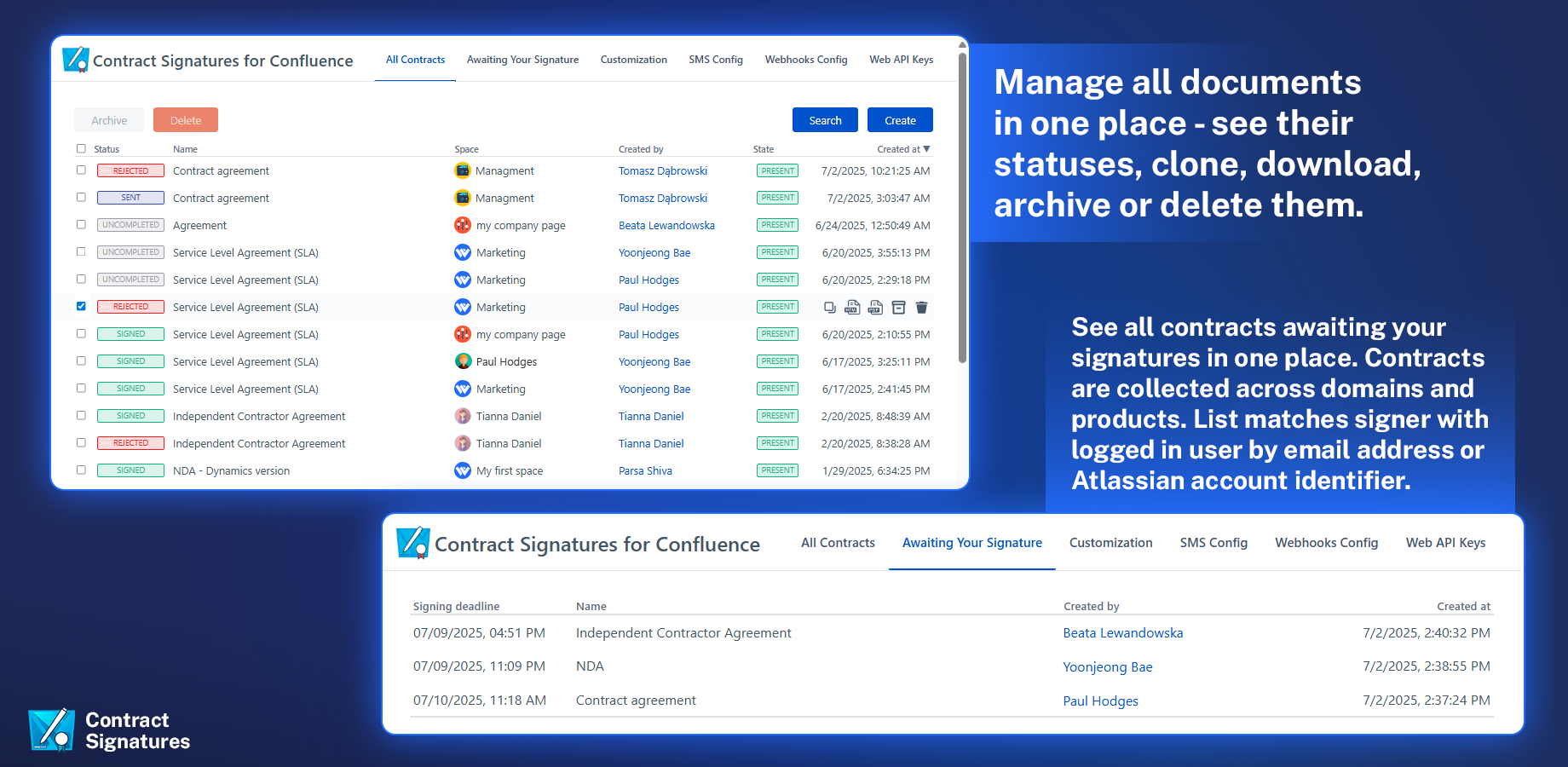Click the Contract Signatures brand logo at bottom
1568x767 pixels.
51,730
